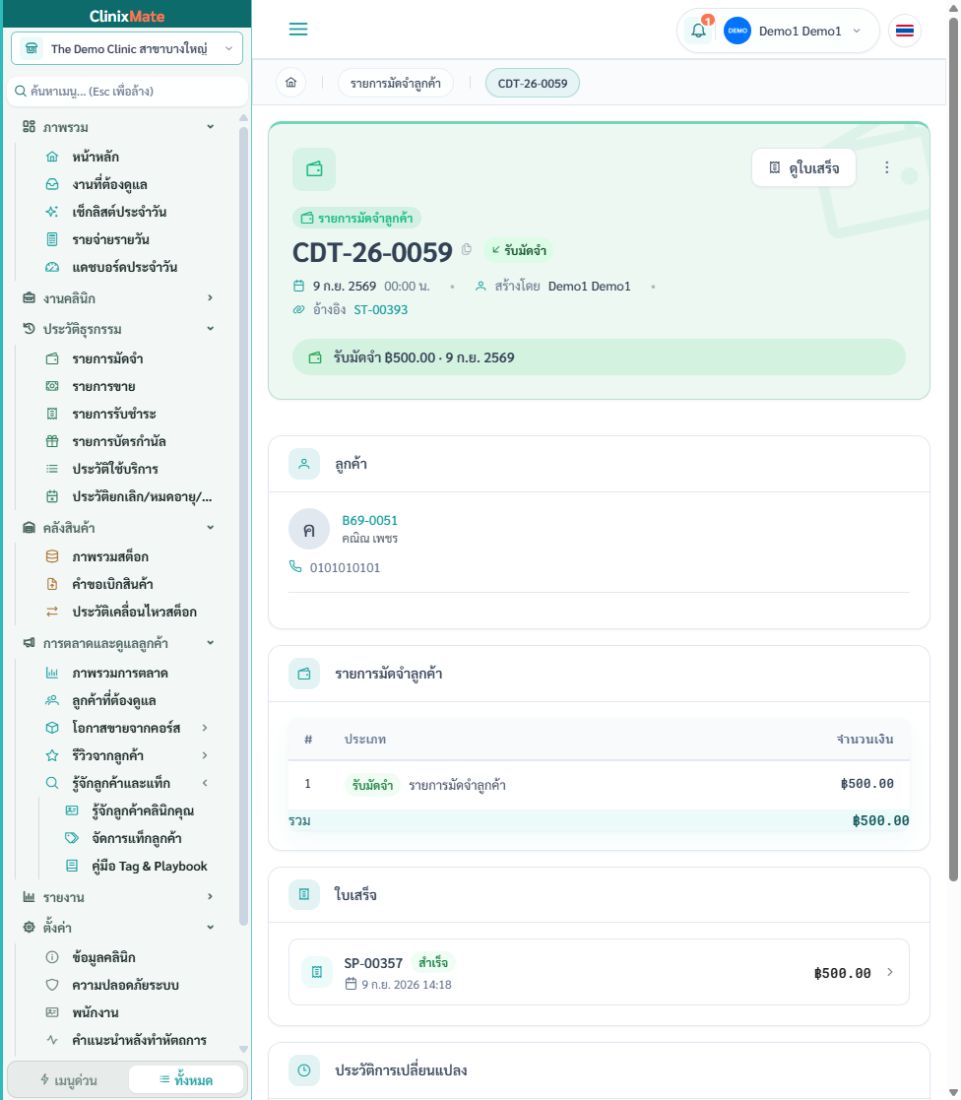
Task: Copy the CDT-26-0059 document number
Action: (x=466, y=249)
